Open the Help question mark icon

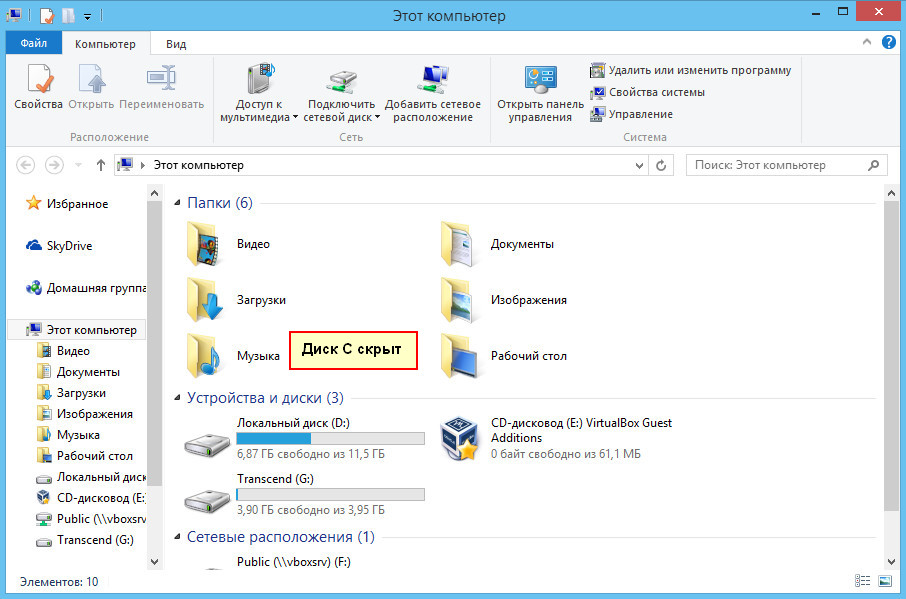(x=889, y=42)
